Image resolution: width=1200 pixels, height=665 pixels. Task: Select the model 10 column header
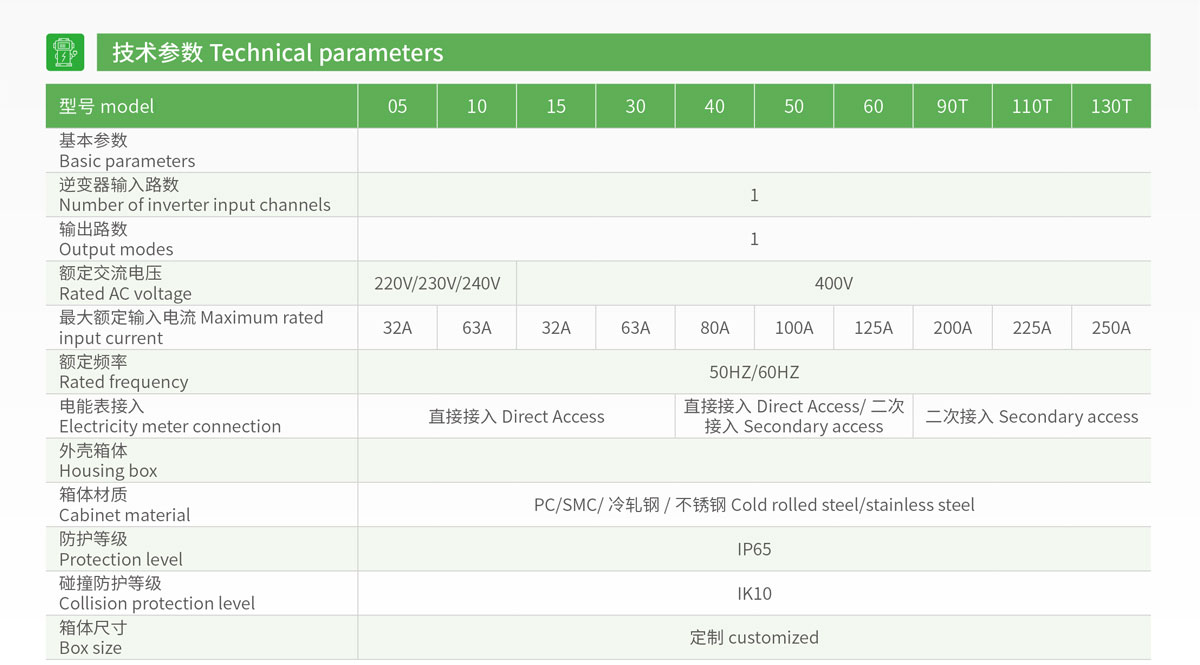pos(477,106)
